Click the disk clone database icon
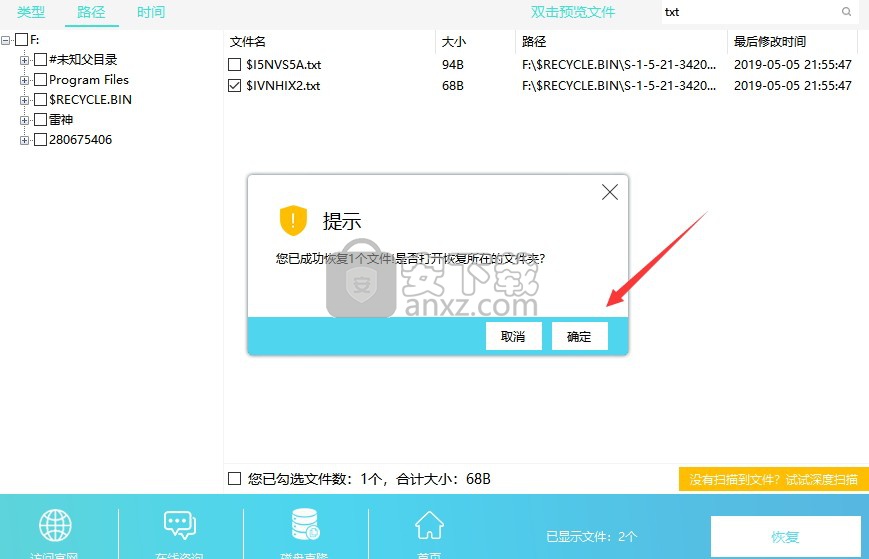This screenshot has width=869, height=559. [305, 524]
